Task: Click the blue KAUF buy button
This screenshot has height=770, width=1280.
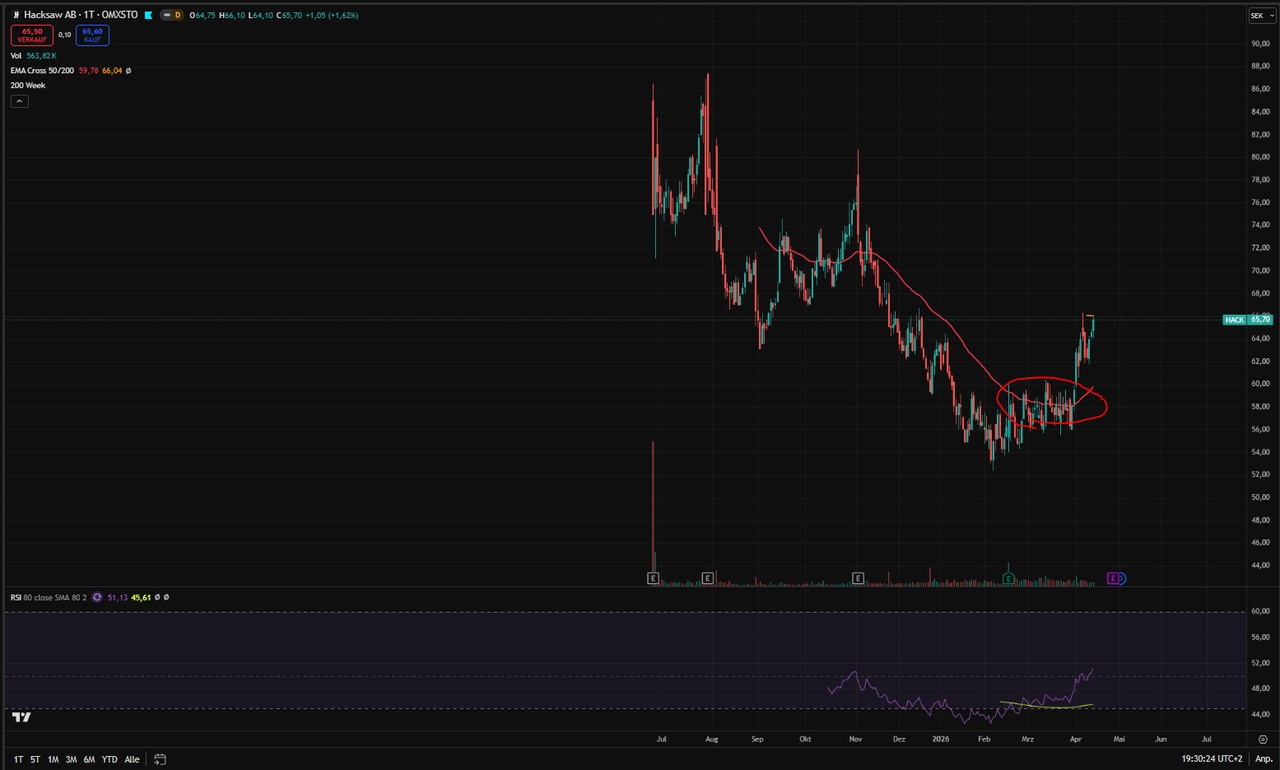Action: pyautogui.click(x=92, y=35)
